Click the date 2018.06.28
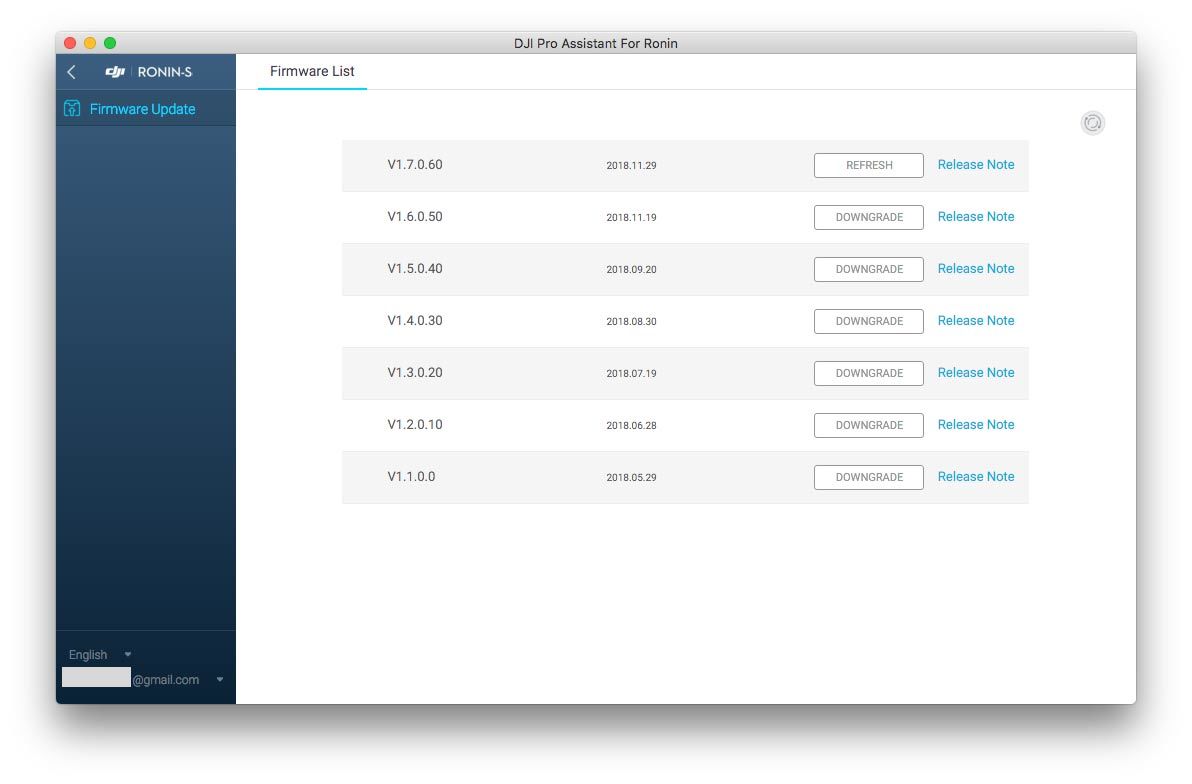 click(632, 426)
